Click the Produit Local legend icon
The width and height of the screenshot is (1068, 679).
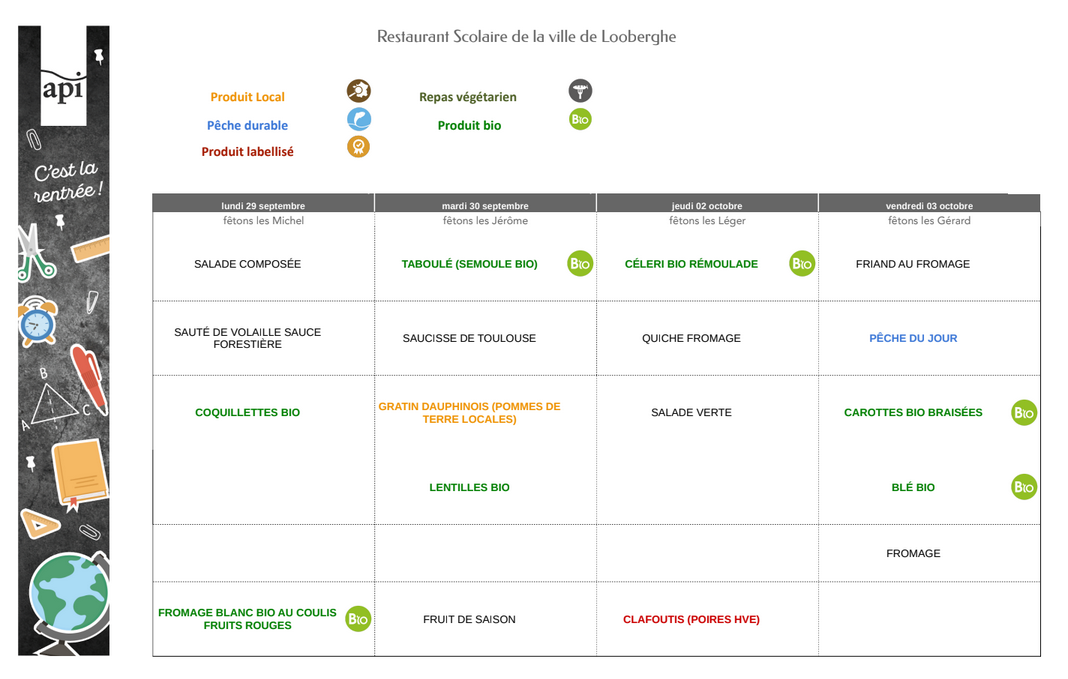358,92
